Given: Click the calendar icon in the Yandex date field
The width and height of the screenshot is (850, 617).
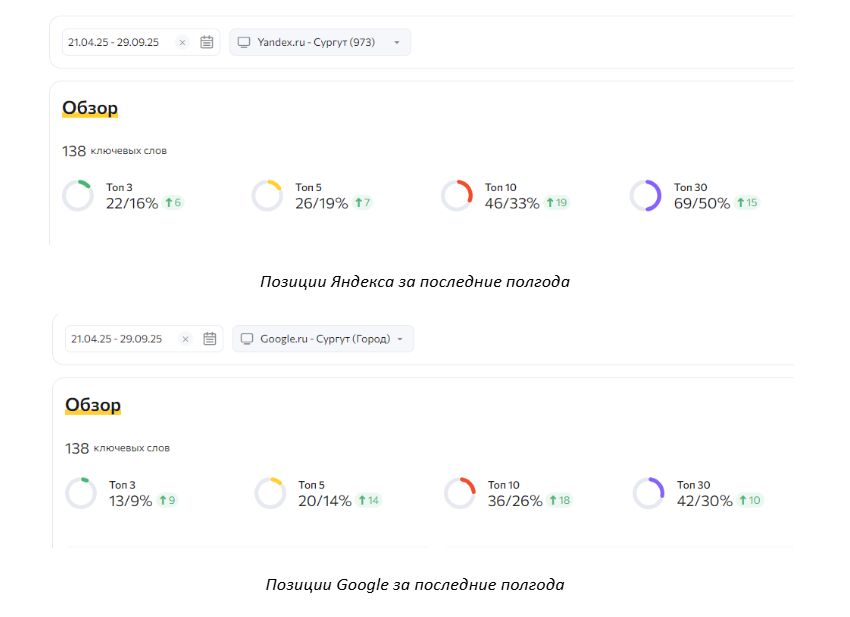Looking at the screenshot, I should pyautogui.click(x=207, y=42).
